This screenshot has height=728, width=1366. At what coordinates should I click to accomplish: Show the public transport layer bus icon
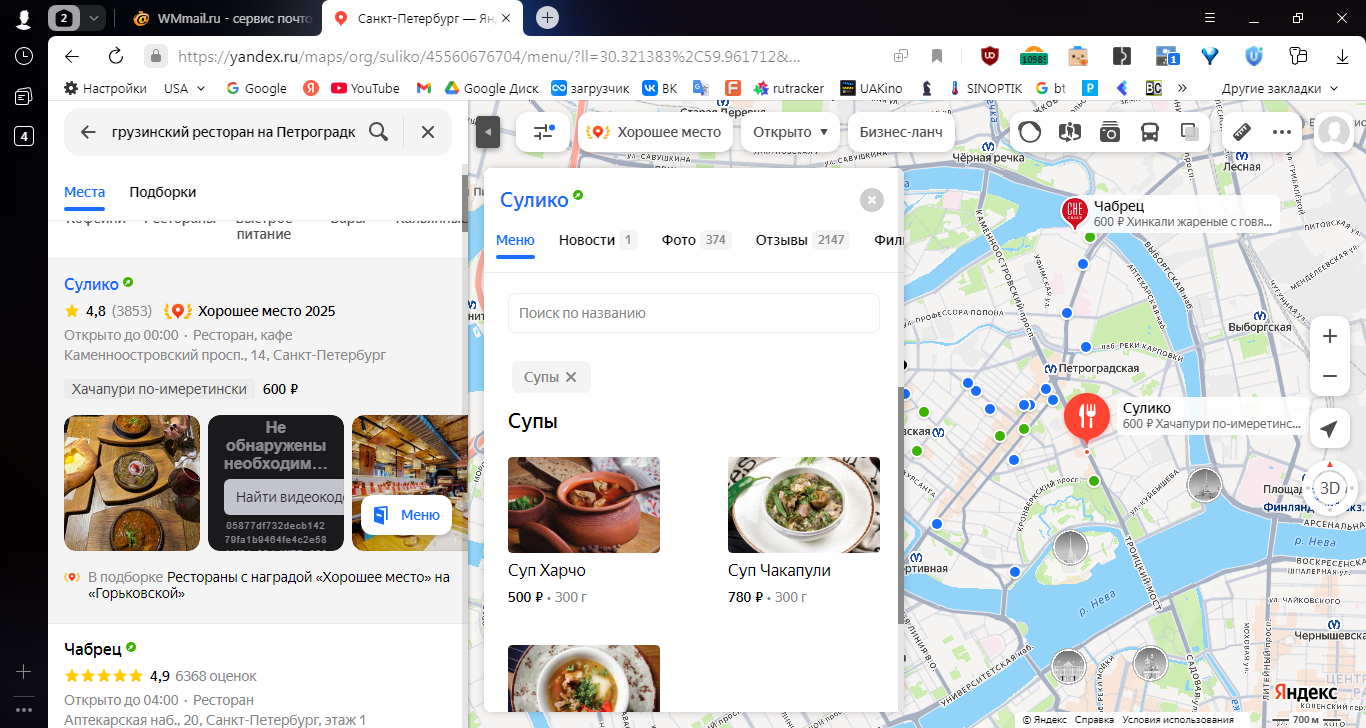1150,132
